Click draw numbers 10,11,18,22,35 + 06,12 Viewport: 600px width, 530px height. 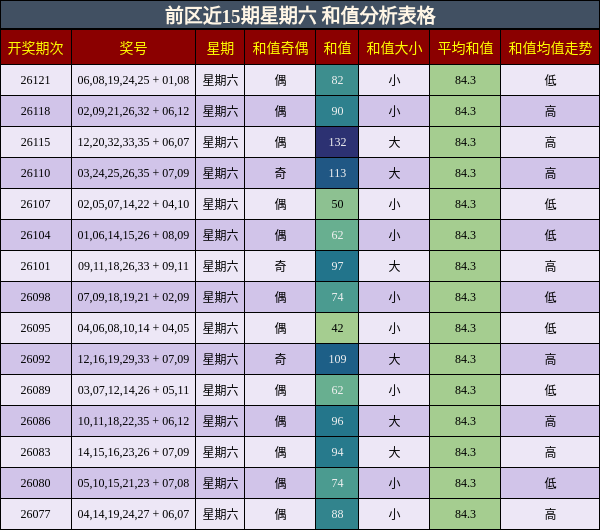point(133,421)
